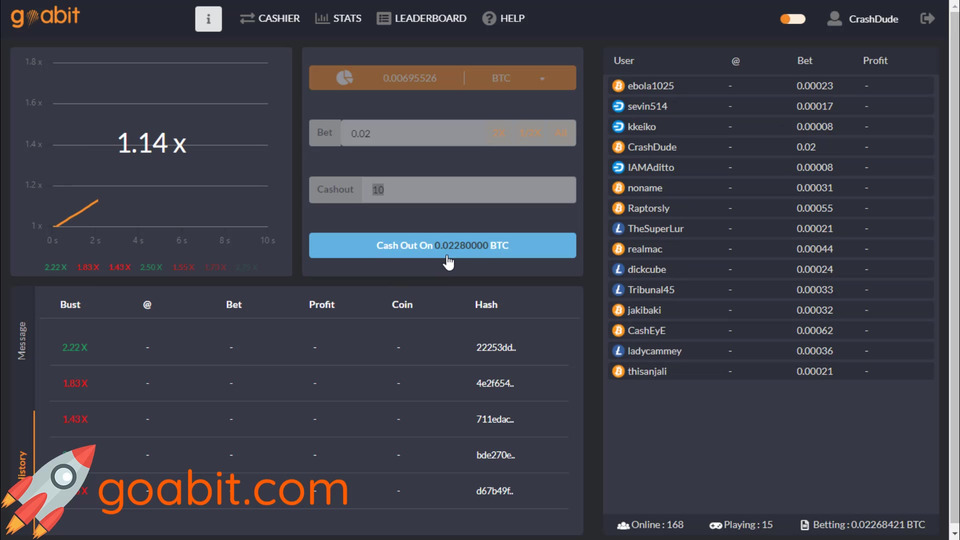Screen dimensions: 960x540
Task: Click the Bitcoin icon next to jakibaki
Action: click(618, 310)
